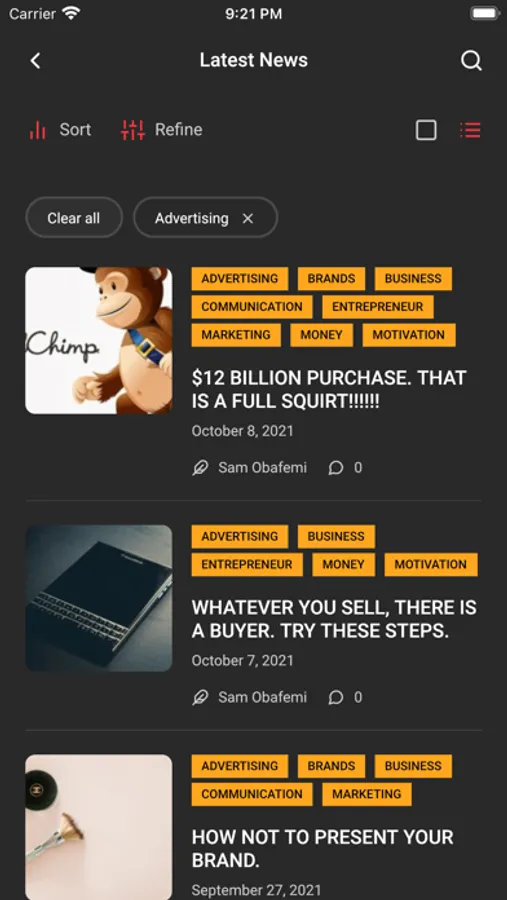Tap the back arrow icon
This screenshot has width=507, height=900.
pyautogui.click(x=36, y=60)
